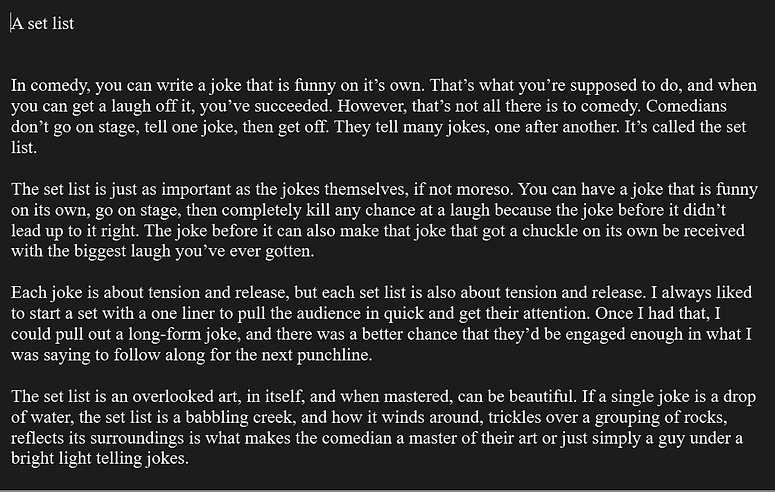Click after "bright light telling jokes."
775x492 pixels.
[189, 459]
